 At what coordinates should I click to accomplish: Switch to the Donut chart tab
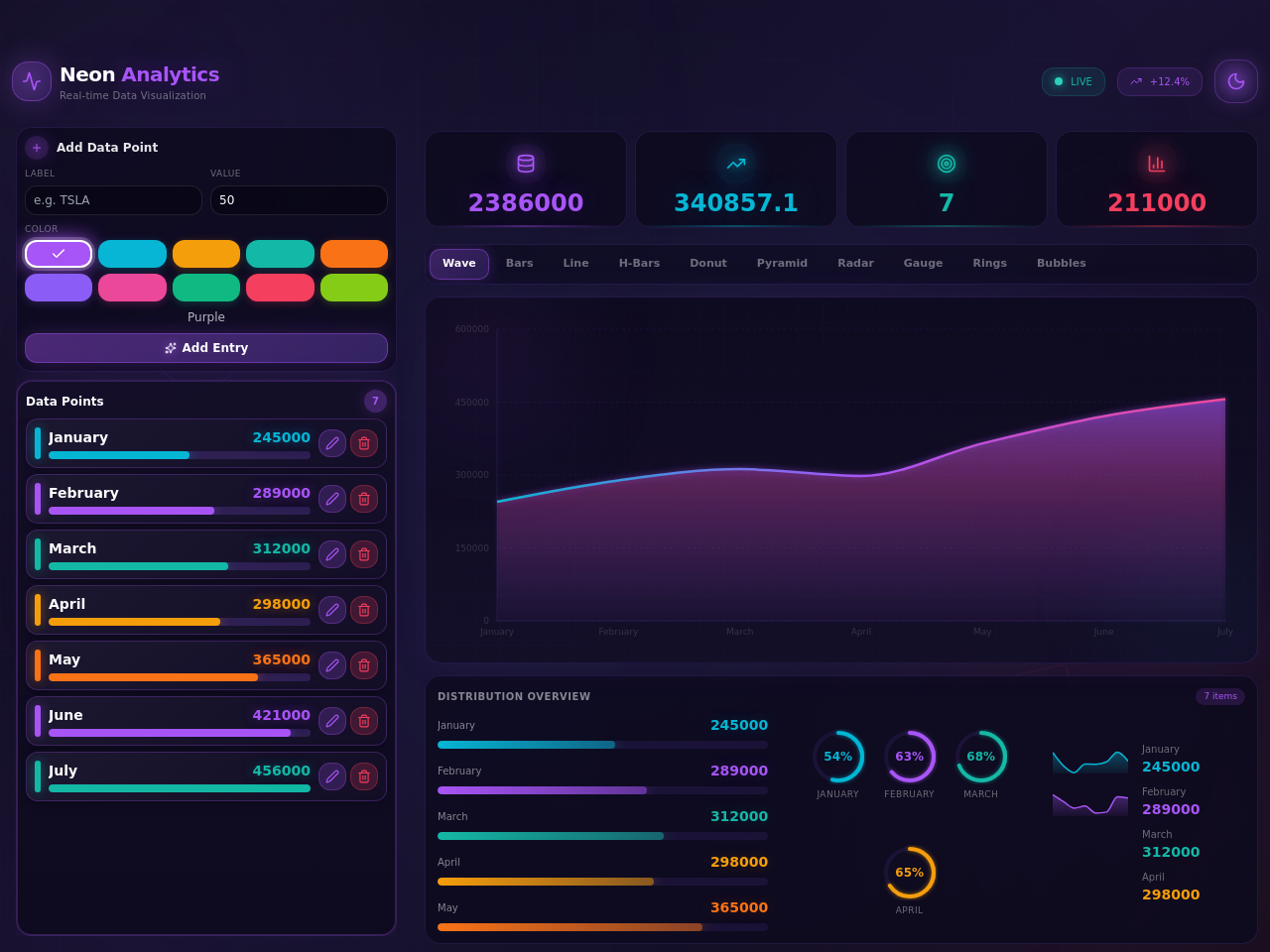(x=708, y=264)
